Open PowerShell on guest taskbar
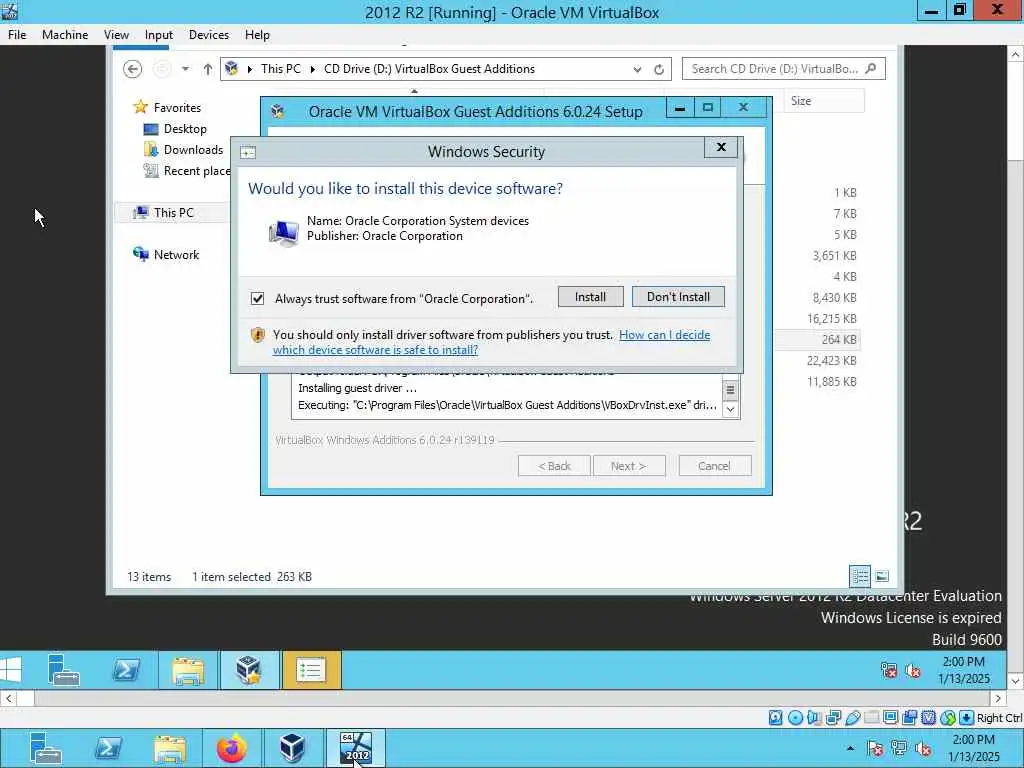Image resolution: width=1024 pixels, height=768 pixels. tap(126, 669)
